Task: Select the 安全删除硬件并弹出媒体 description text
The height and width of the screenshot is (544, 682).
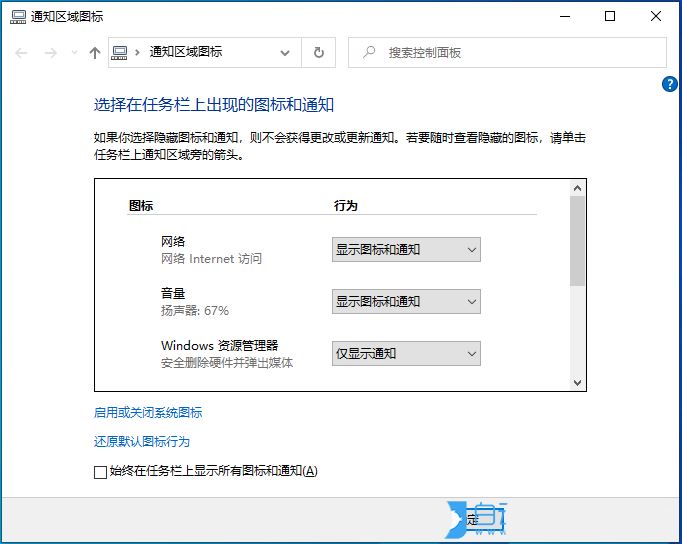Action: pyautogui.click(x=227, y=363)
